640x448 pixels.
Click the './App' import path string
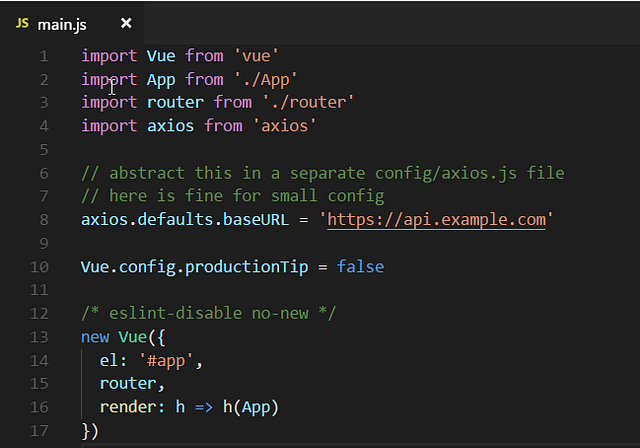(x=267, y=79)
